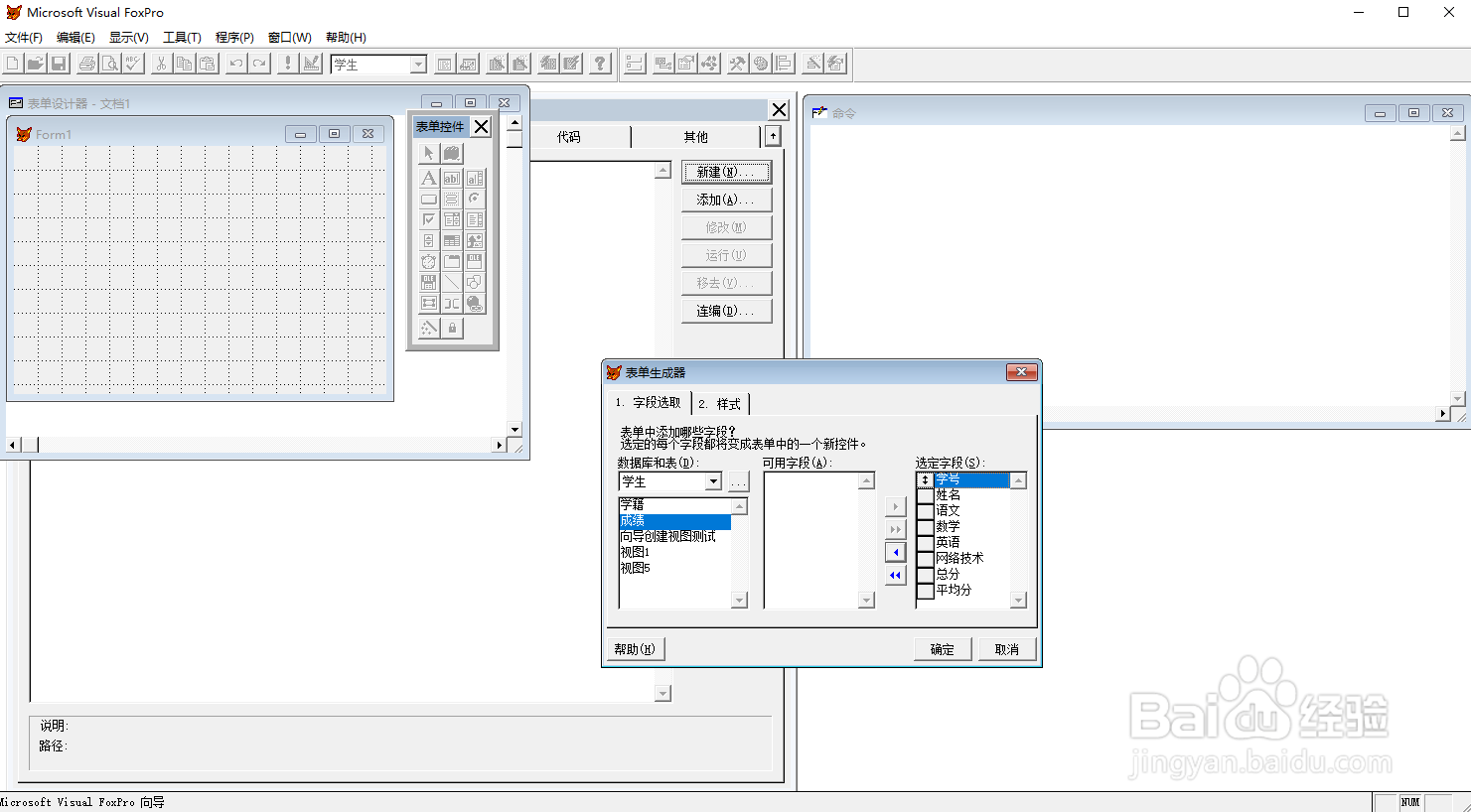
Task: Click the single left arrow remove button
Action: pos(896,552)
